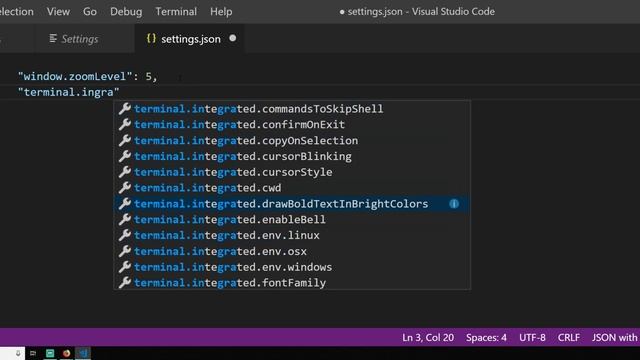
Task: Open the Terminal menu
Action: [x=176, y=11]
